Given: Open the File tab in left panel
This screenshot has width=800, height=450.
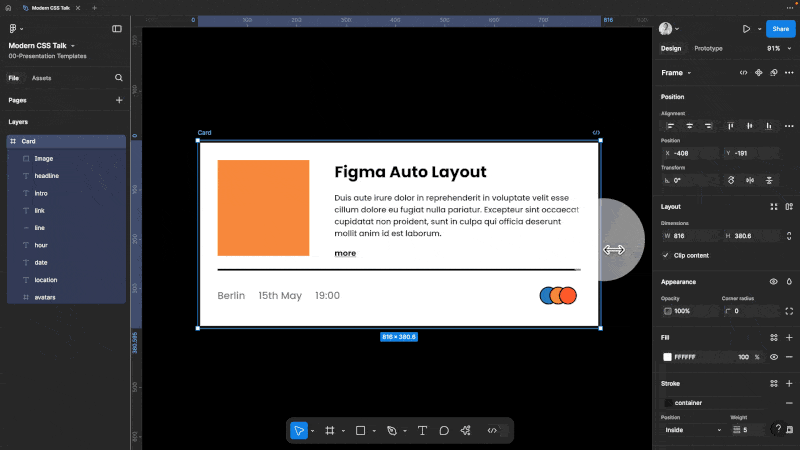Looking at the screenshot, I should pyautogui.click(x=14, y=78).
